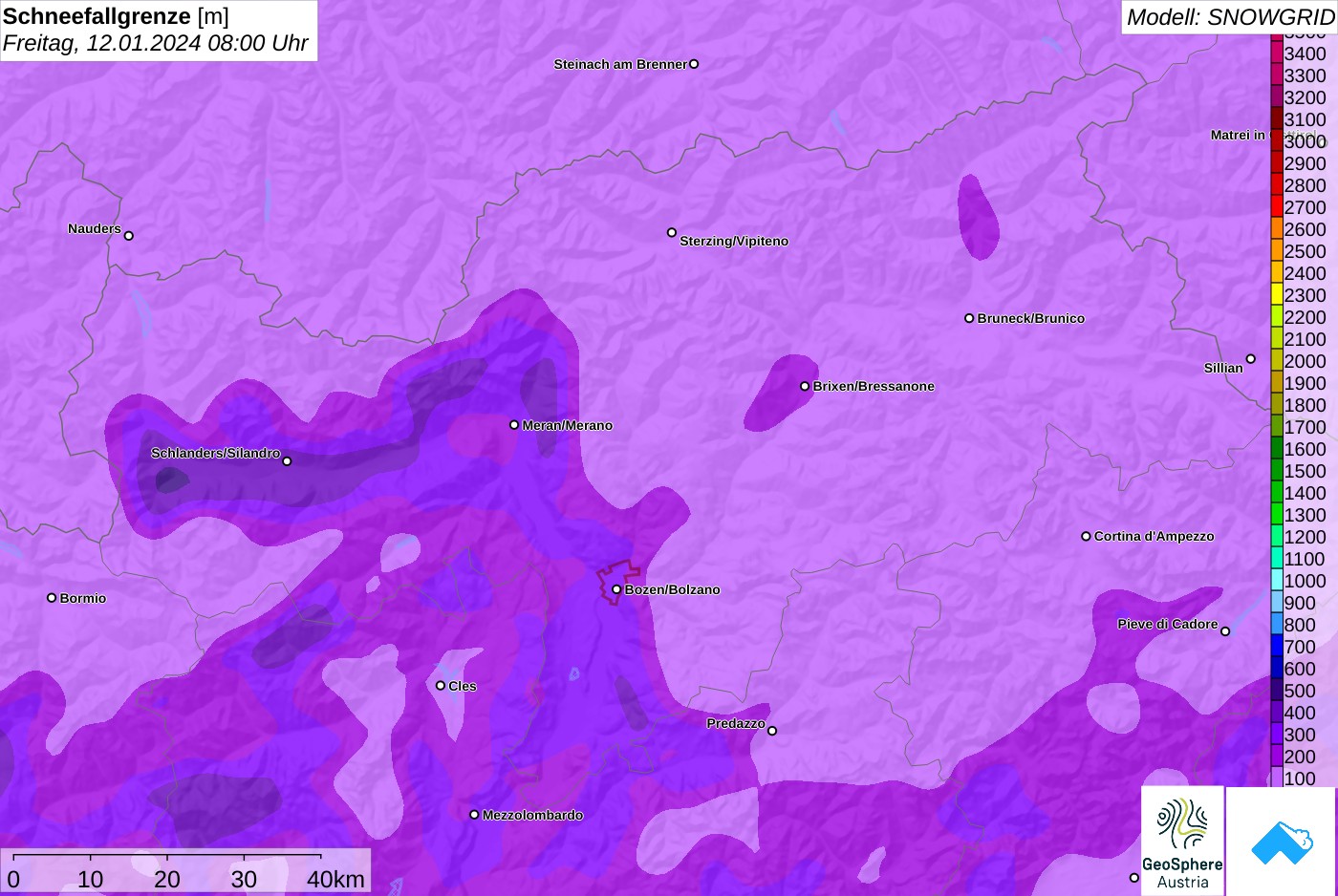Click the Schneefallgrenze [m] title
Screen dimensions: 1338x896
click(x=117, y=16)
